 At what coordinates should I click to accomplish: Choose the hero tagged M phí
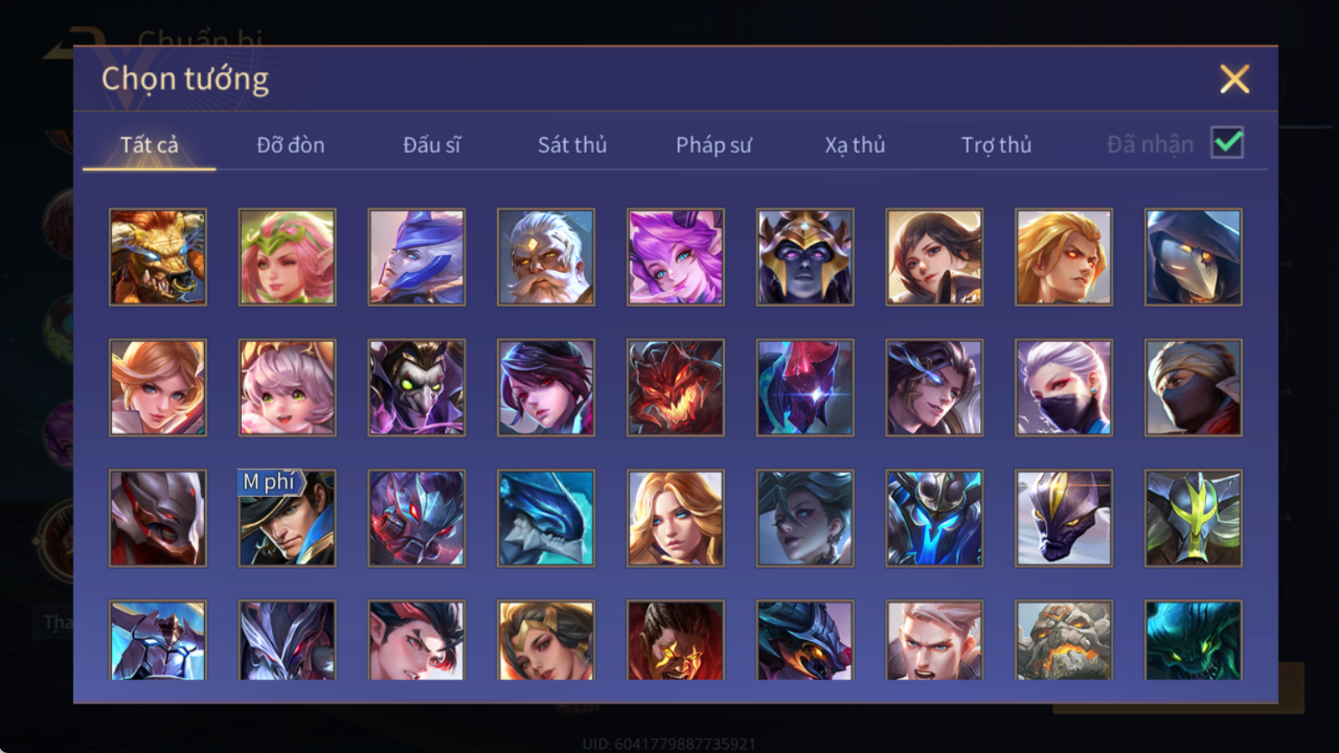[x=287, y=518]
